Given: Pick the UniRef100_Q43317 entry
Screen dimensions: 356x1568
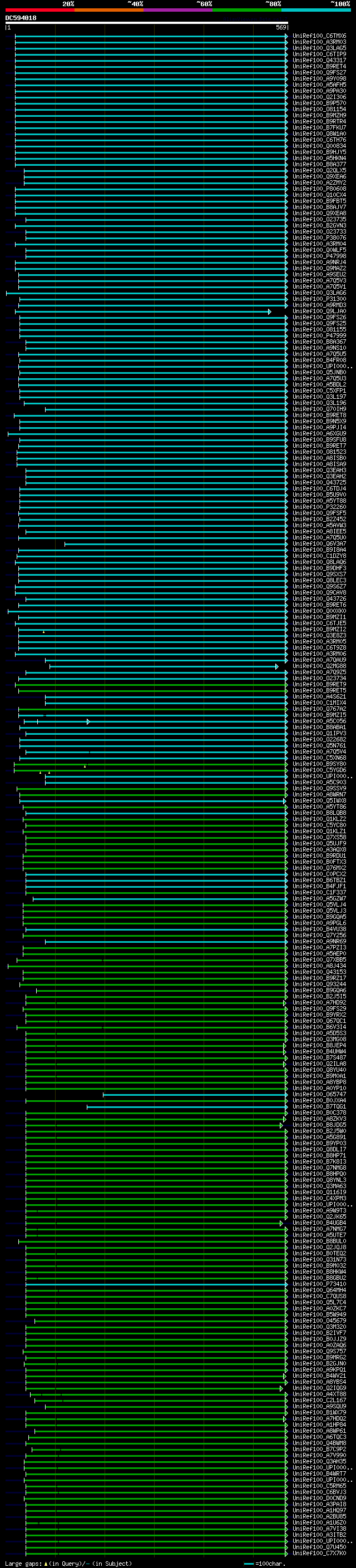Looking at the screenshot, I should click(319, 60).
